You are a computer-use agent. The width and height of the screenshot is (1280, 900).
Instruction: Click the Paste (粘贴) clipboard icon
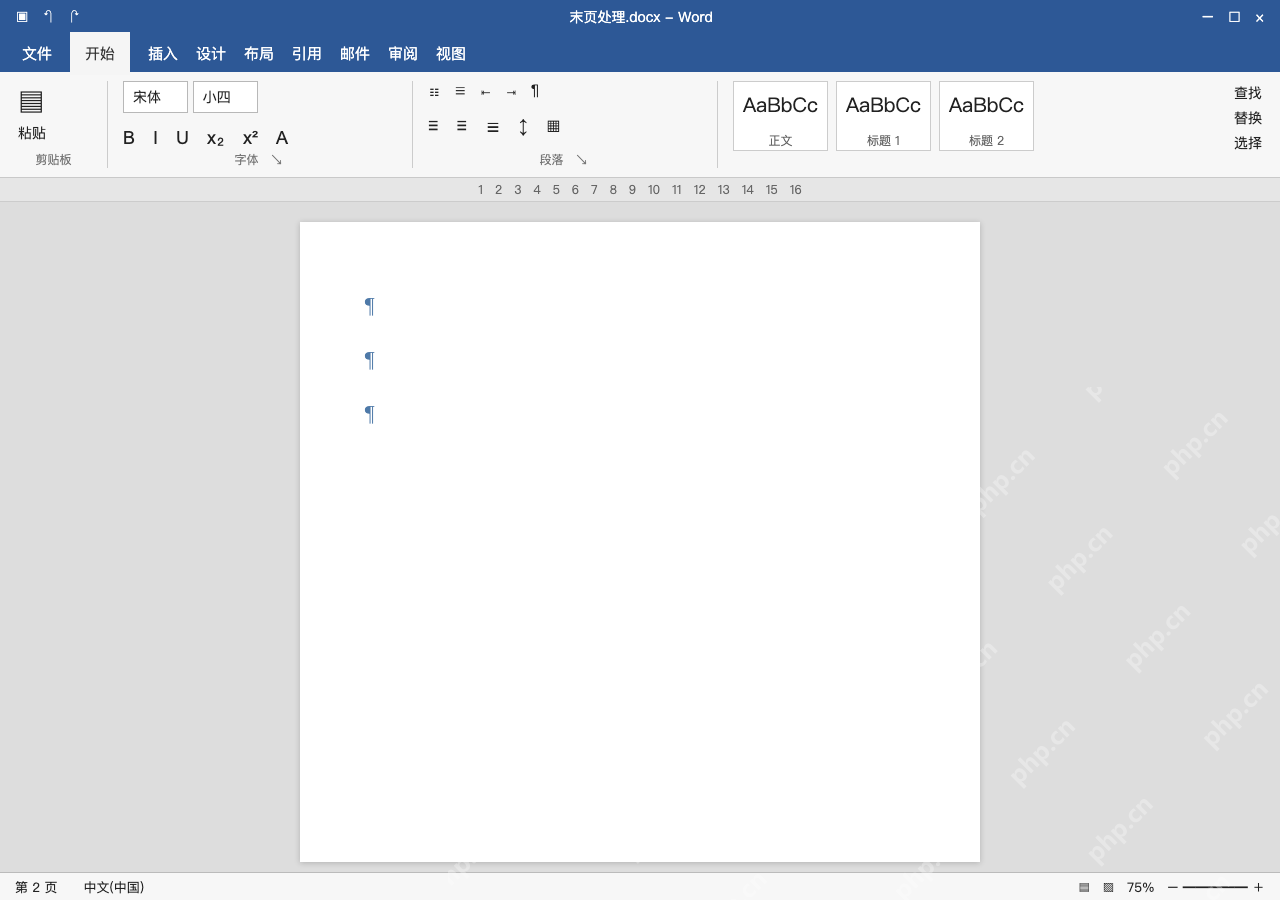pos(31,101)
